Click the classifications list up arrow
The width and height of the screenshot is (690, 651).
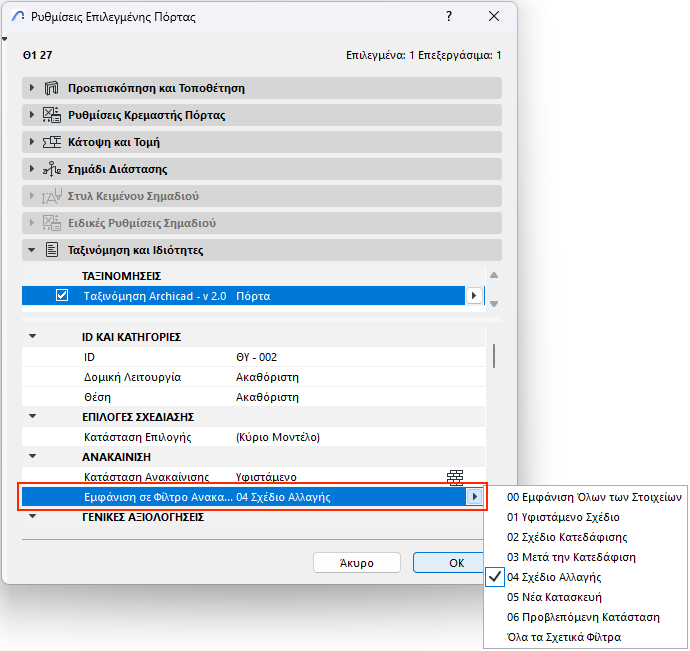[494, 276]
